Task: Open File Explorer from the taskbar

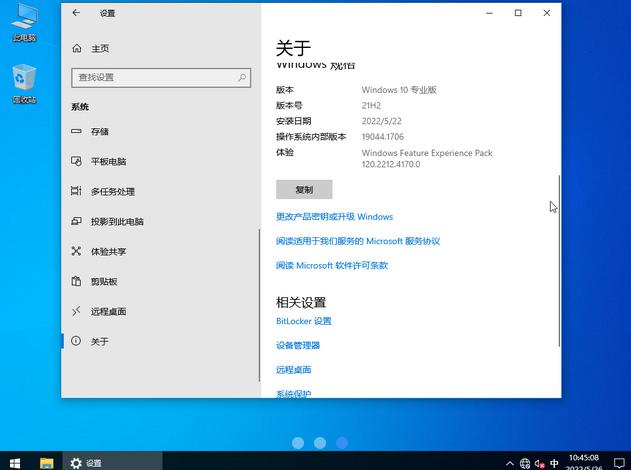Action: [47, 463]
